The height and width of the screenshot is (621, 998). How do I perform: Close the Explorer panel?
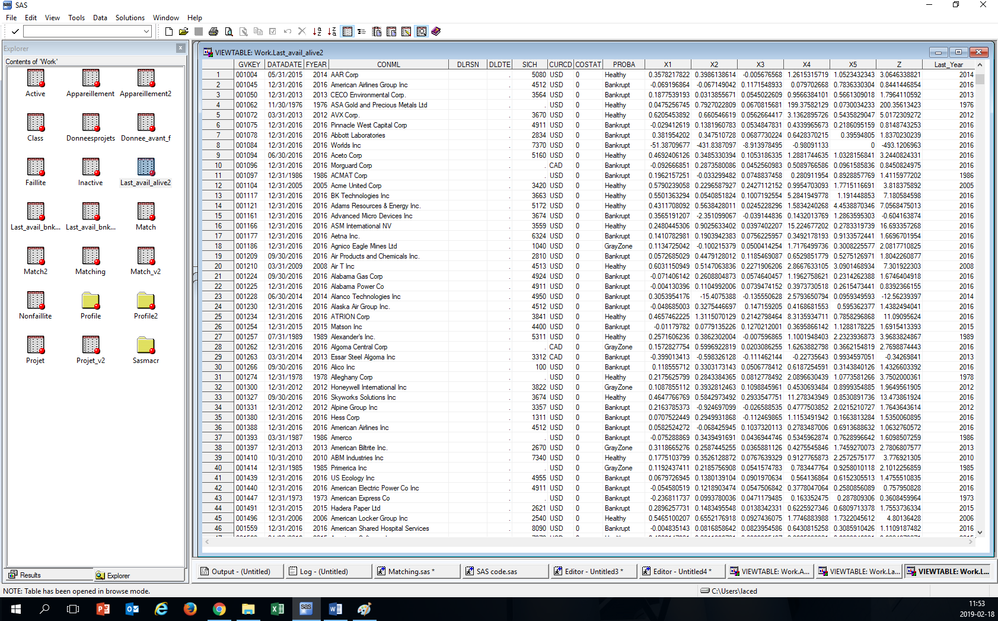pos(183,48)
